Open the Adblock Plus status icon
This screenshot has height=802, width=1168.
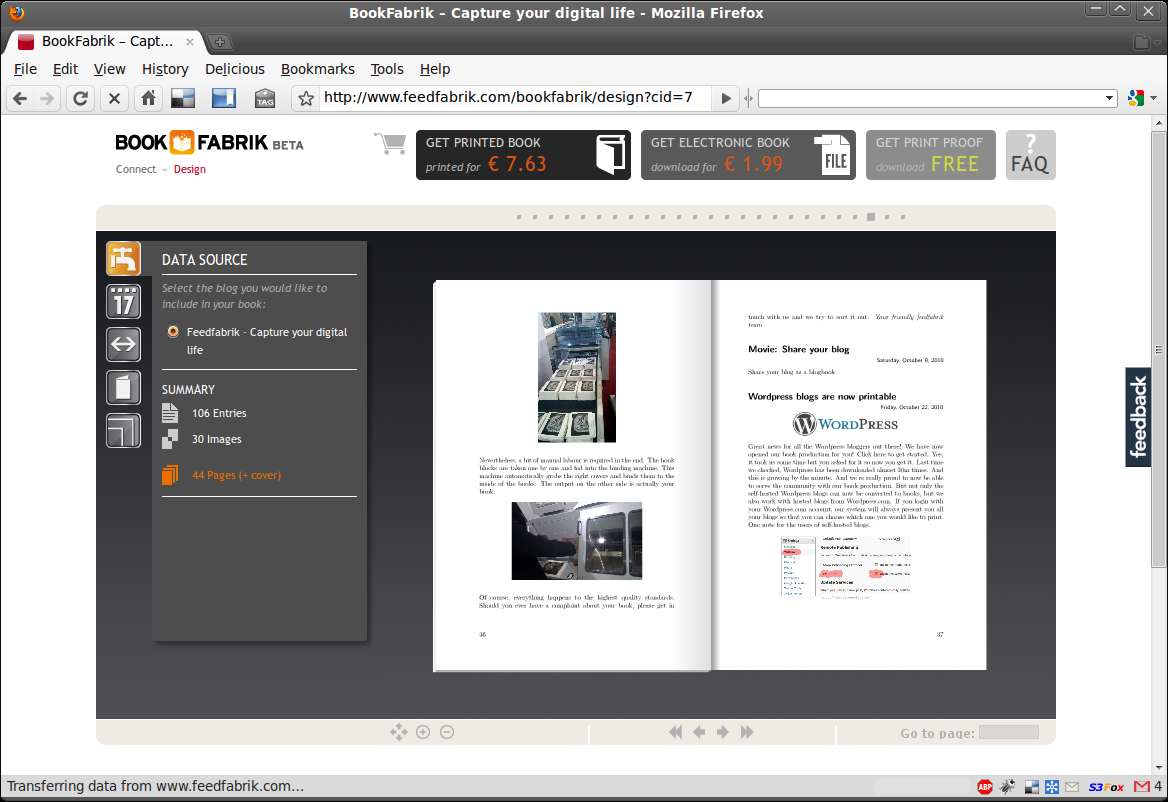click(985, 786)
